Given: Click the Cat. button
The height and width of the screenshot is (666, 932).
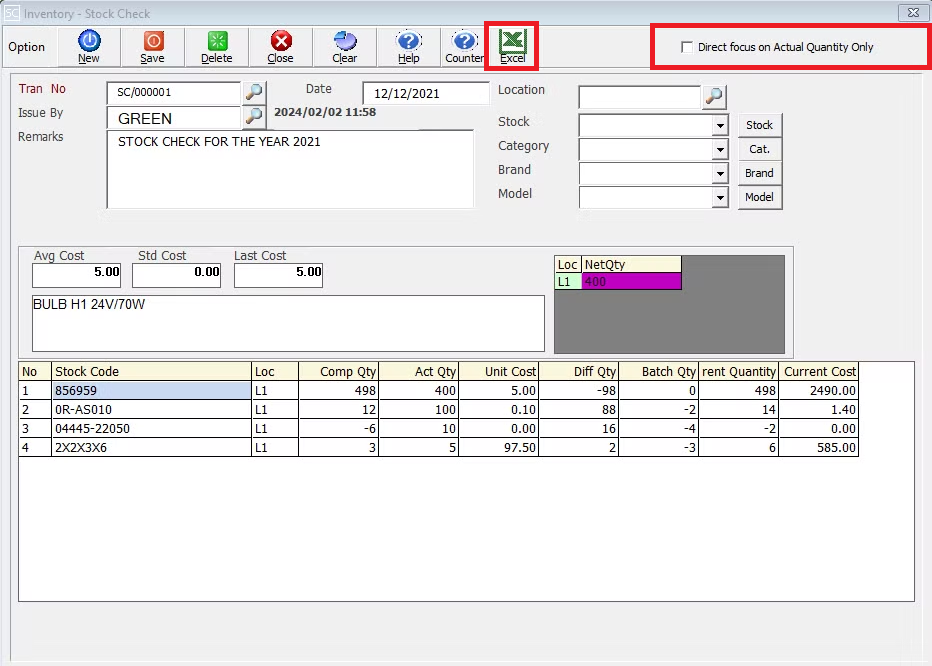Looking at the screenshot, I should click(x=760, y=149).
